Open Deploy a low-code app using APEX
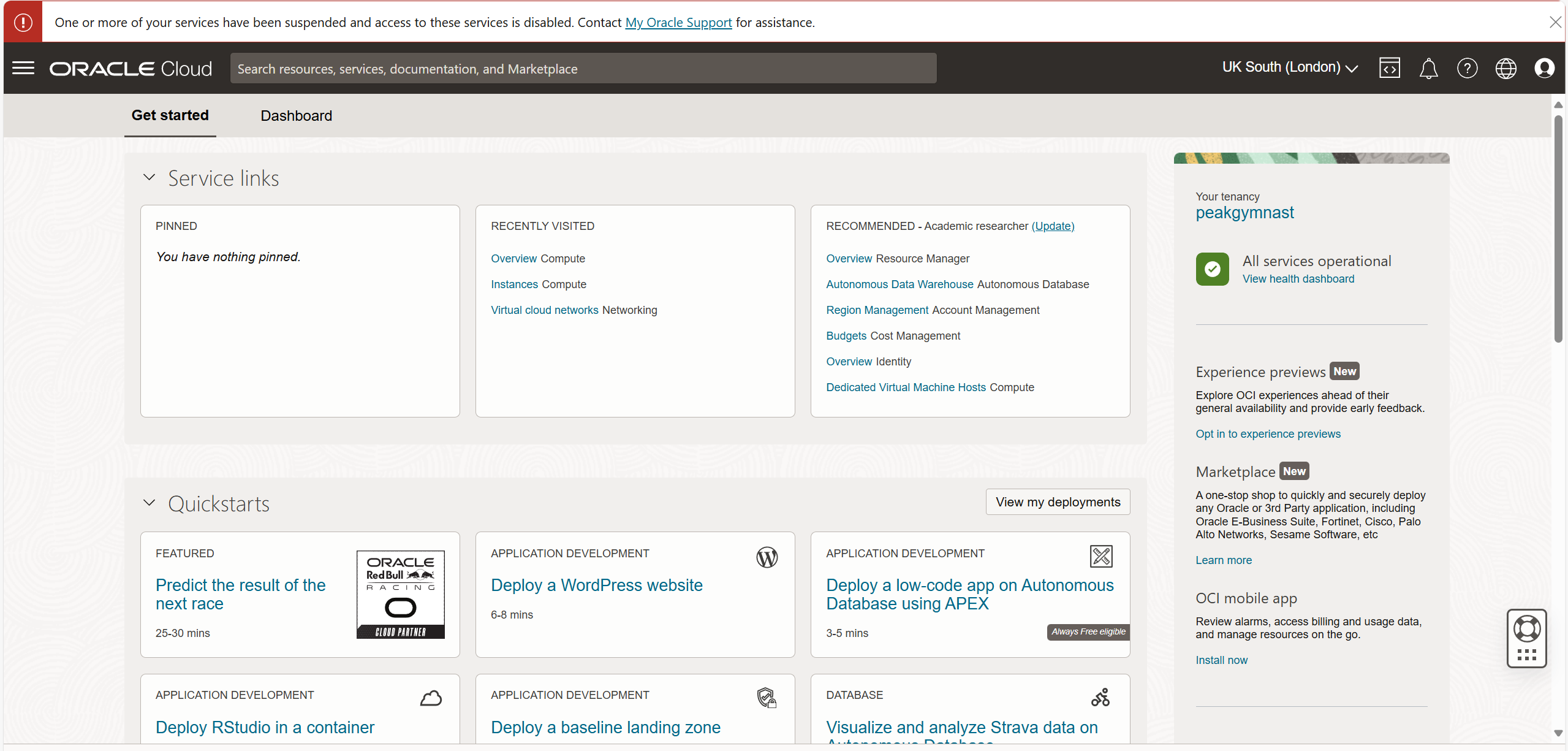The width and height of the screenshot is (1568, 751). point(969,594)
